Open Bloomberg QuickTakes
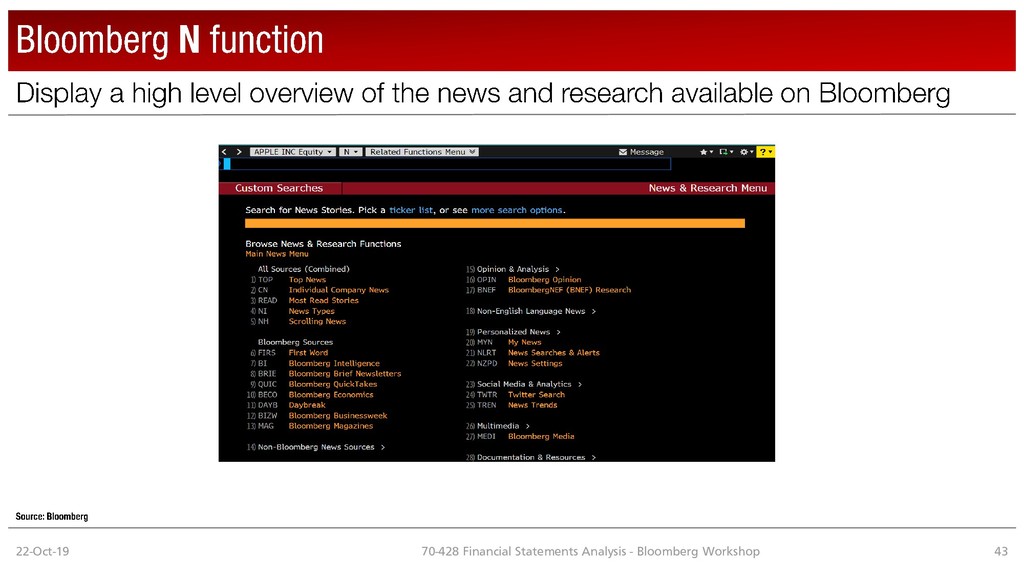This screenshot has height=576, width=1024. tap(332, 384)
